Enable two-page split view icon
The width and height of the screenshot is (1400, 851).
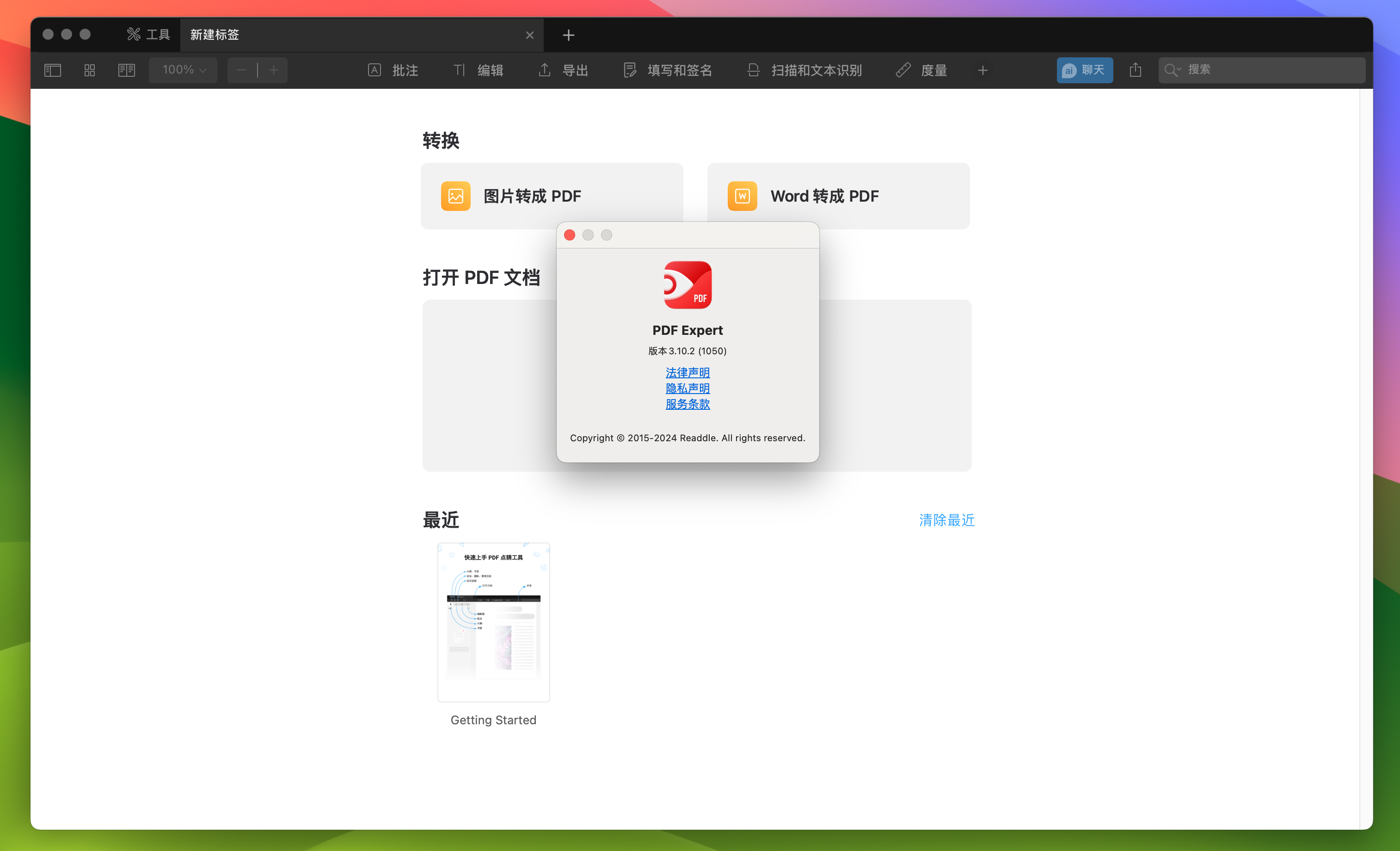[x=126, y=70]
